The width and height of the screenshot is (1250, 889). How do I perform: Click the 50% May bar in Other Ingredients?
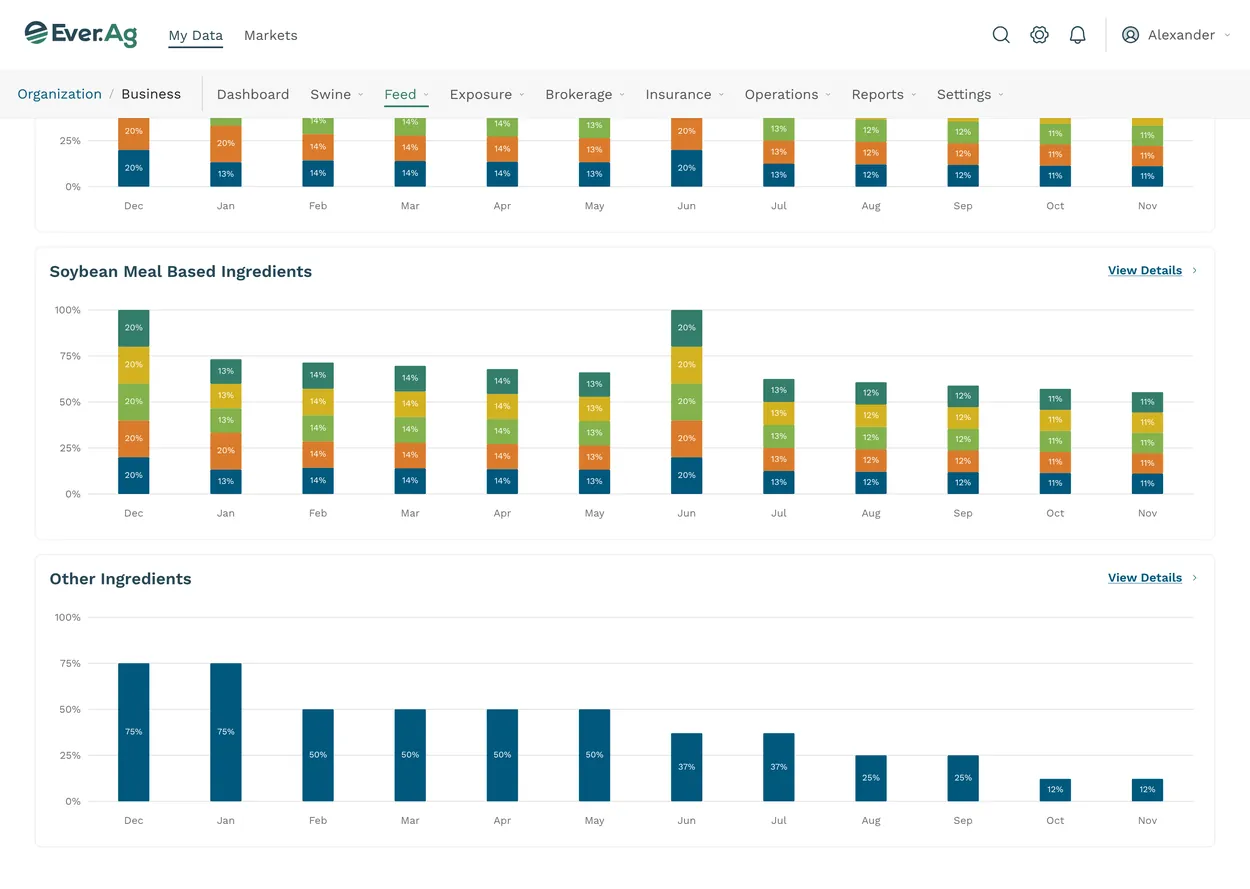click(595, 755)
